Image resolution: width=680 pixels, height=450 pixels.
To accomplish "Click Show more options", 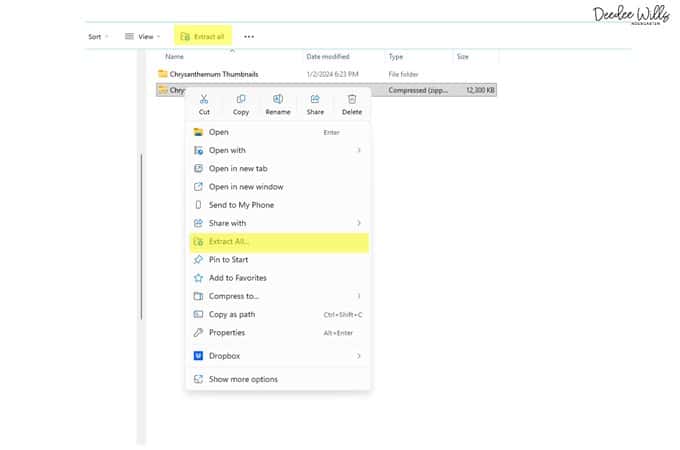I will (279, 379).
